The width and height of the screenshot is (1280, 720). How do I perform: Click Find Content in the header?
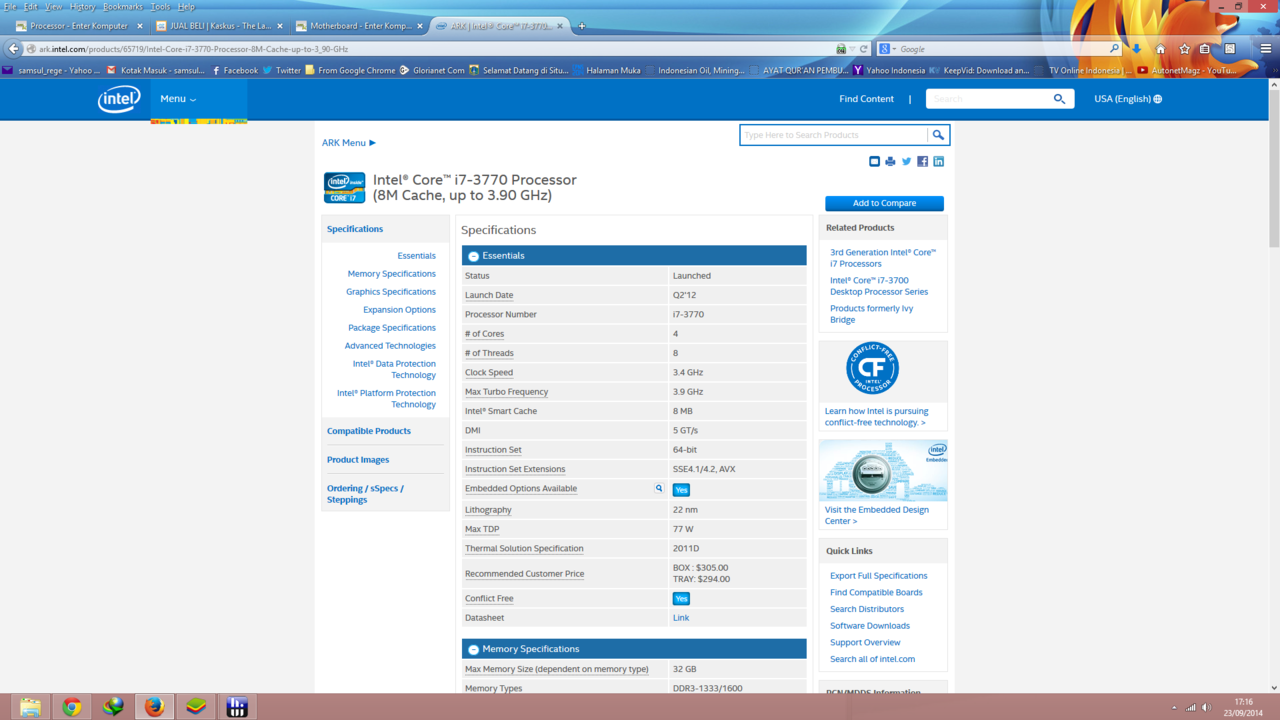point(866,99)
